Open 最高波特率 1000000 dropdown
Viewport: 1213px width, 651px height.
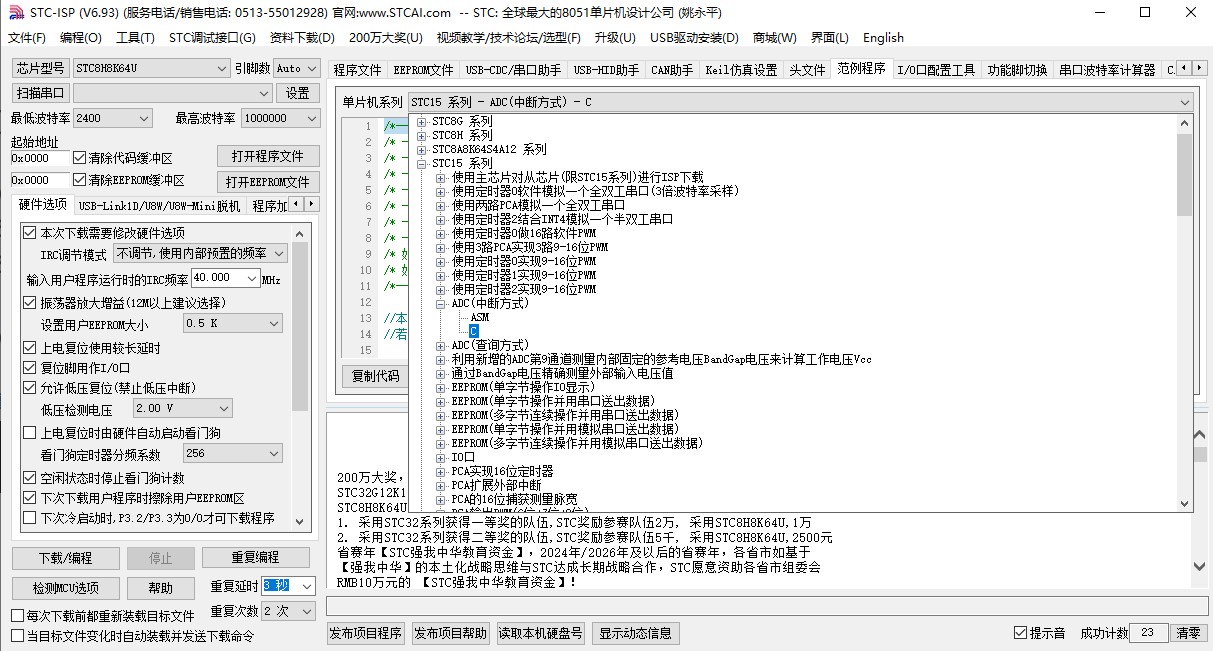[279, 118]
